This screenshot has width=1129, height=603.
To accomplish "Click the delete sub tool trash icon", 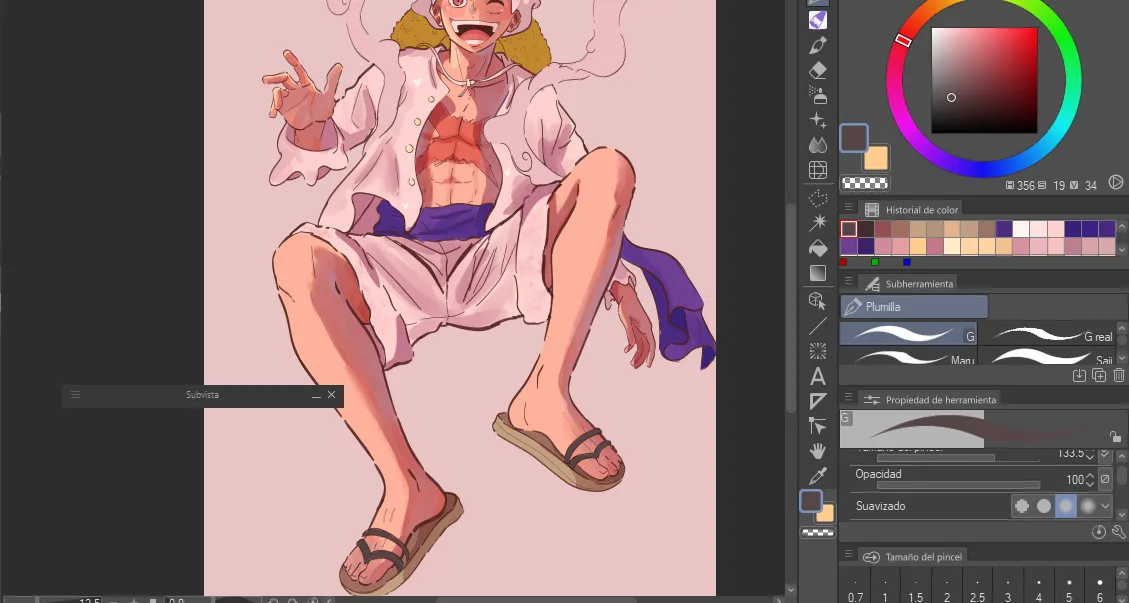I will coord(1118,375).
